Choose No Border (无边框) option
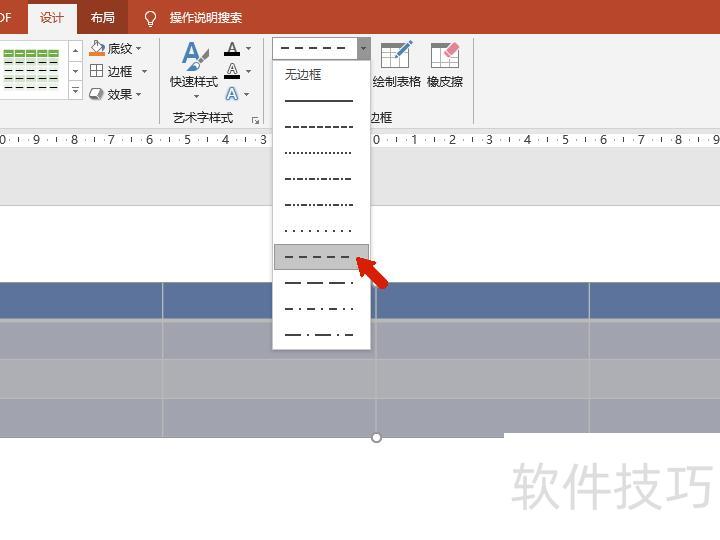 (321, 74)
